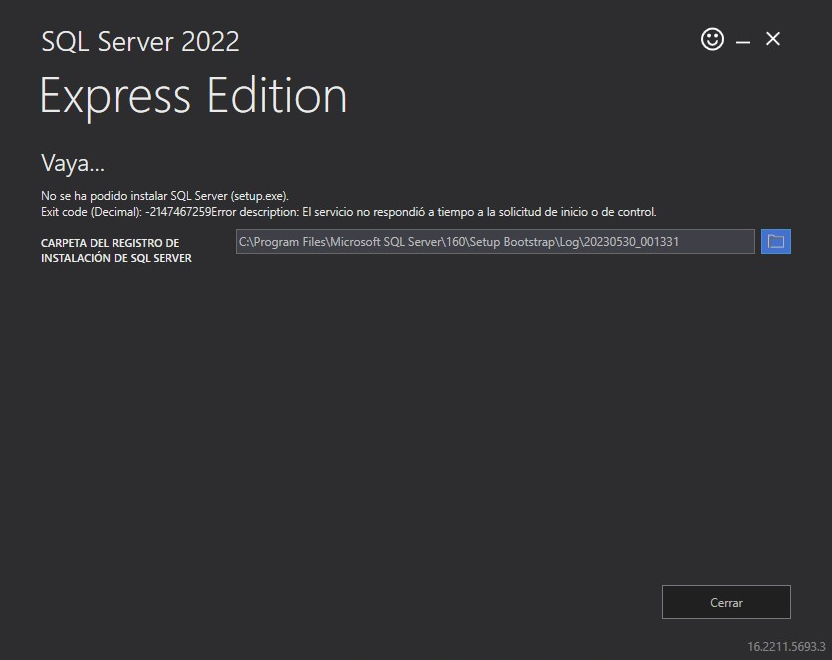Click the 'No se ha podido instalar' message

tap(164, 196)
